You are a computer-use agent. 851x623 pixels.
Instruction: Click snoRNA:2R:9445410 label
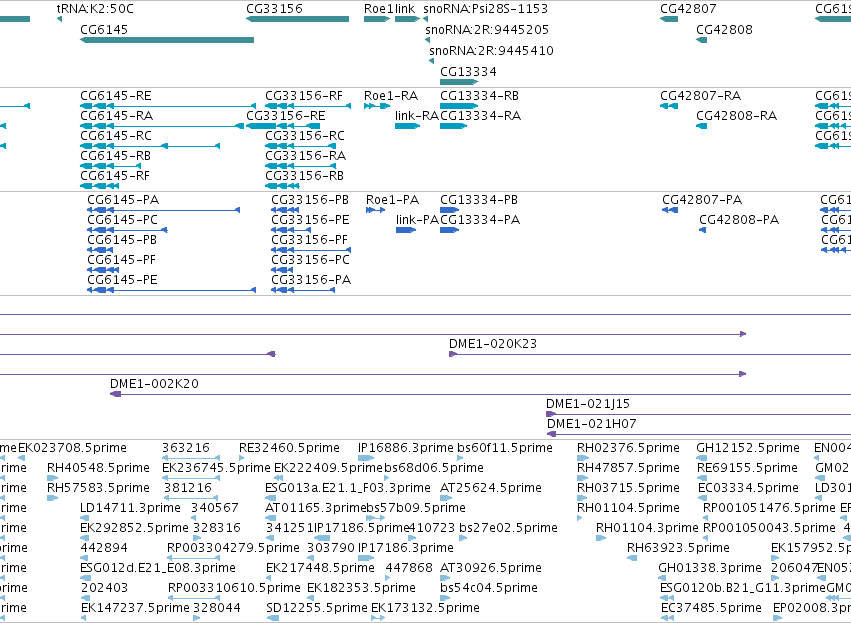tap(491, 50)
